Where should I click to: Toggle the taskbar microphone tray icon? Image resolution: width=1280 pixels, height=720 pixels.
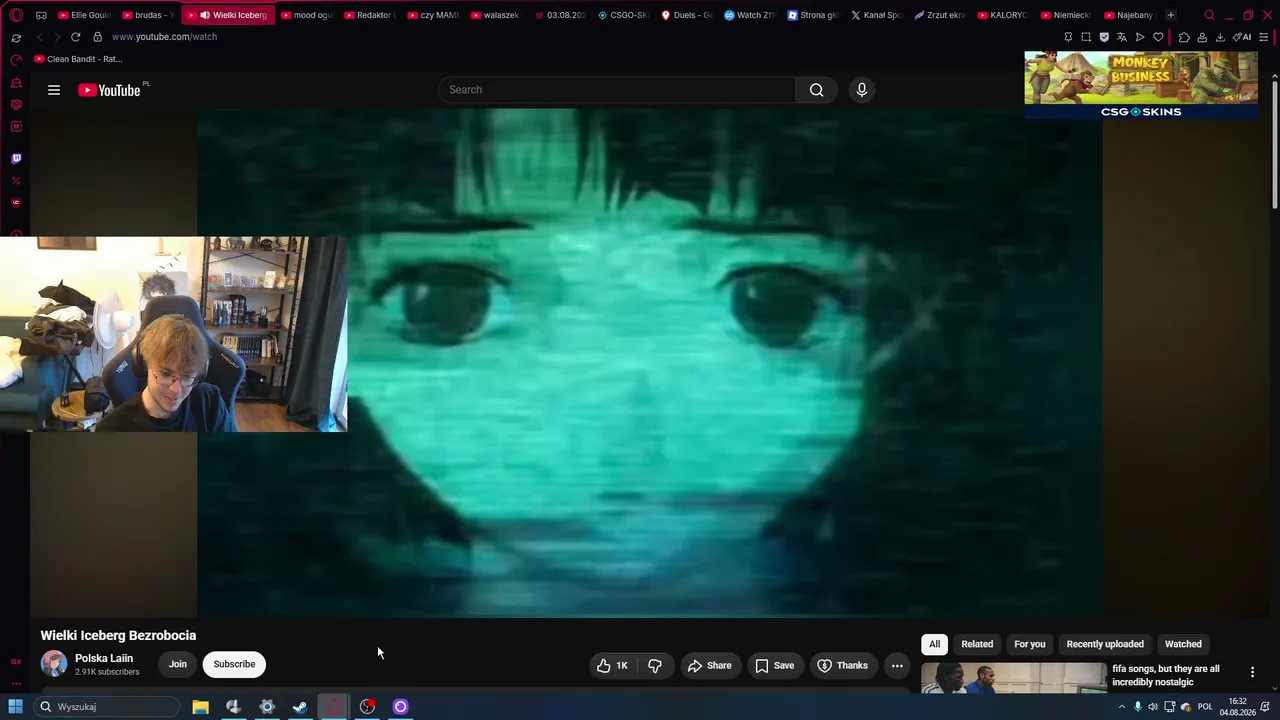1138,707
